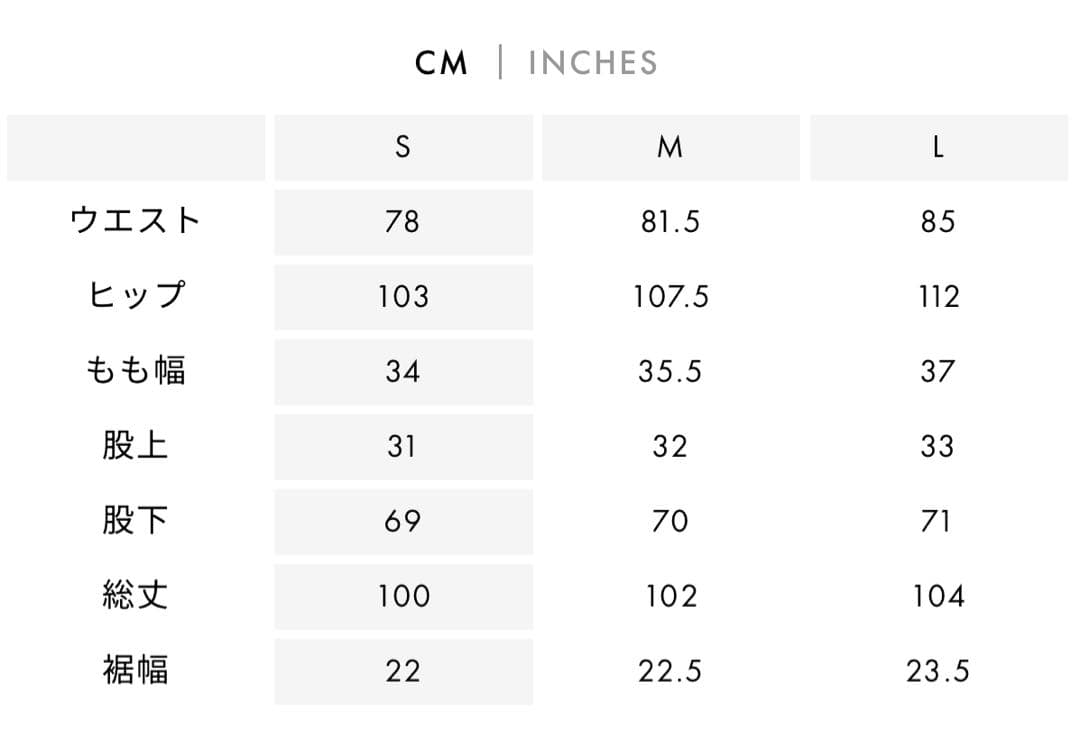Image resolution: width=1080 pixels, height=743 pixels.
Task: Switch size chart to INCHES
Action: 592,63
